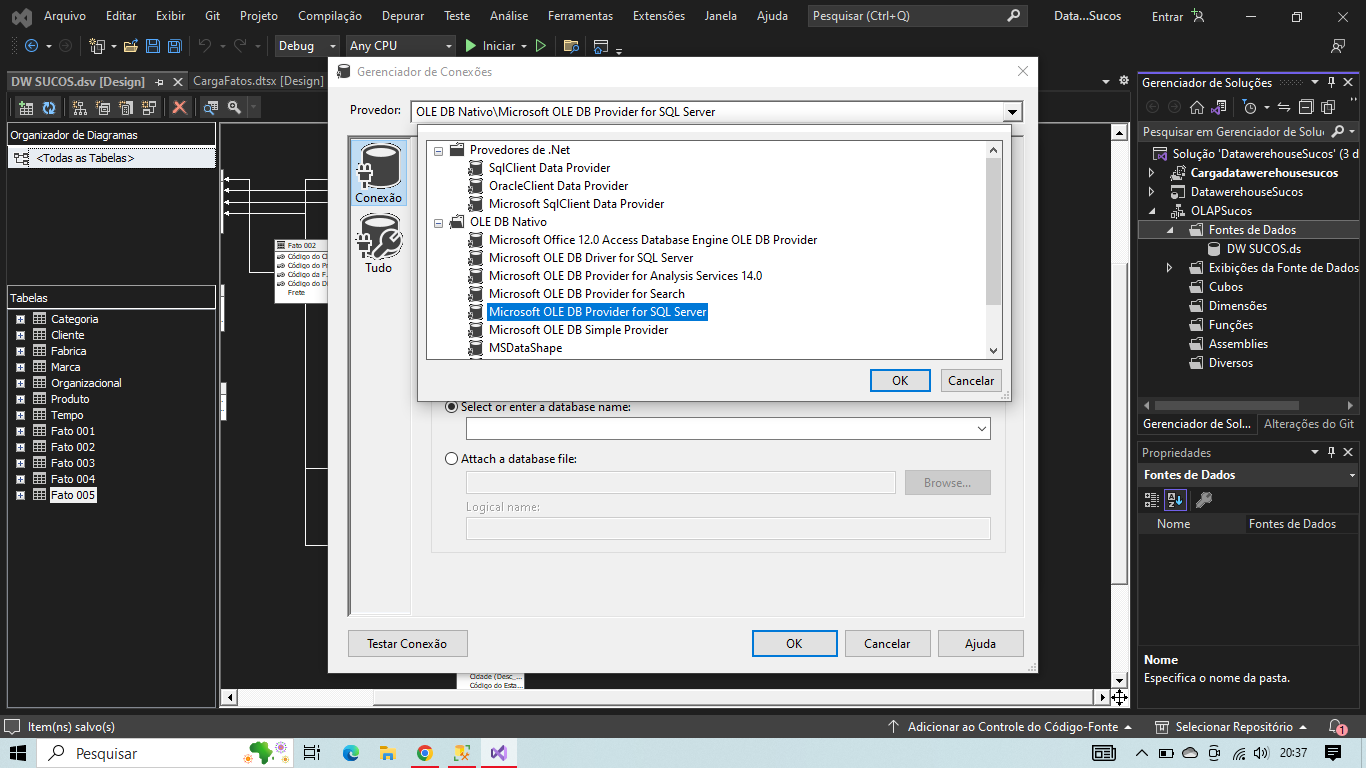Open the notifications bell in status bar
The width and height of the screenshot is (1366, 768).
(1337, 727)
